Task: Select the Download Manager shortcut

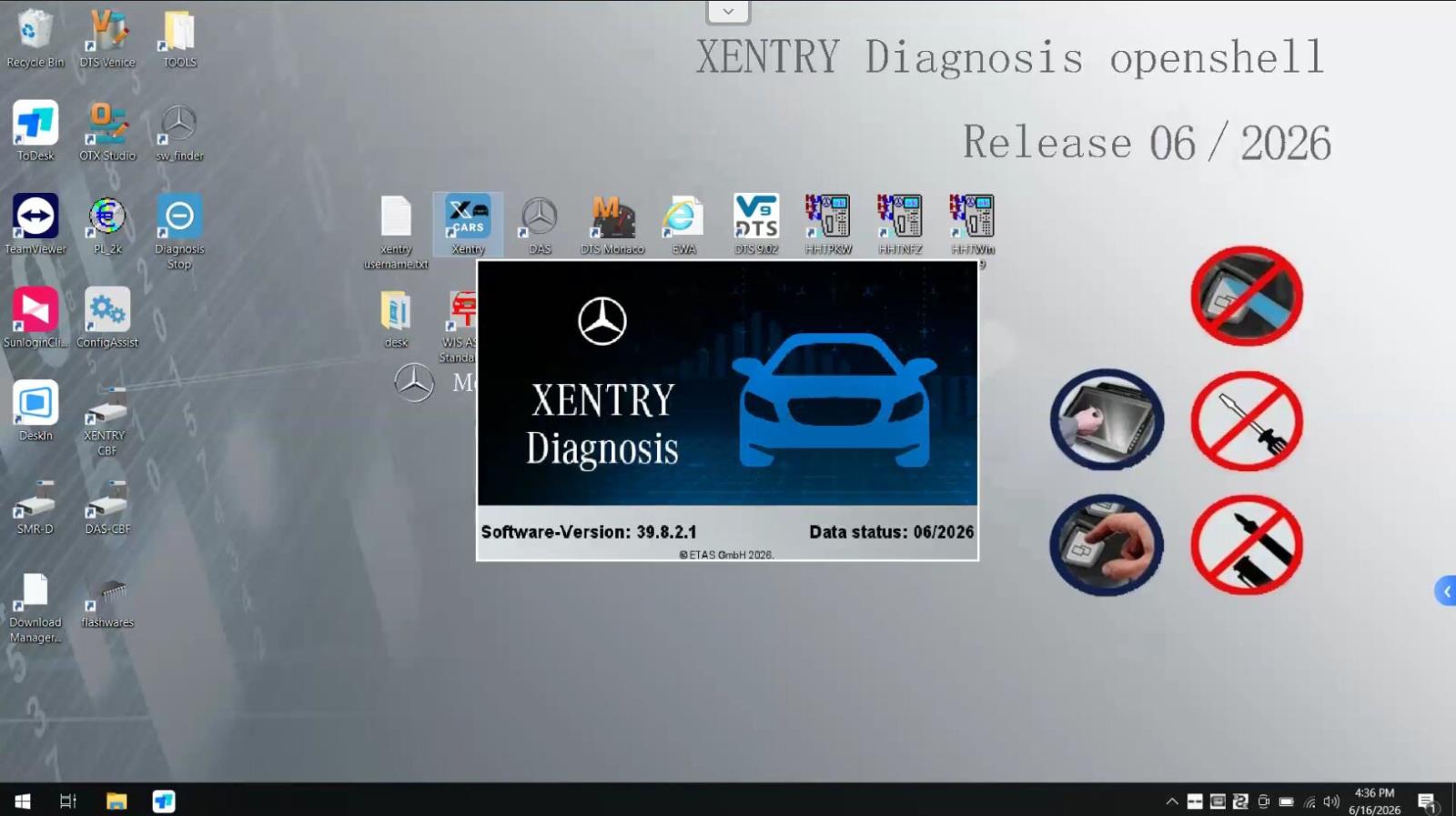Action: coord(35,608)
